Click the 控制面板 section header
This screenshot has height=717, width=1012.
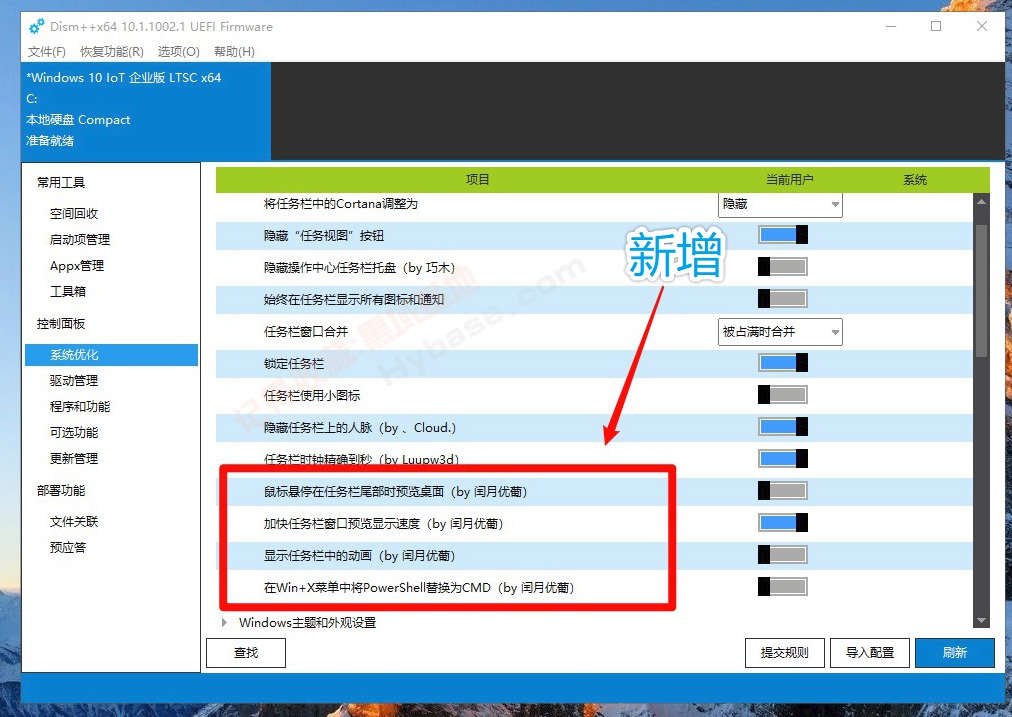61,323
